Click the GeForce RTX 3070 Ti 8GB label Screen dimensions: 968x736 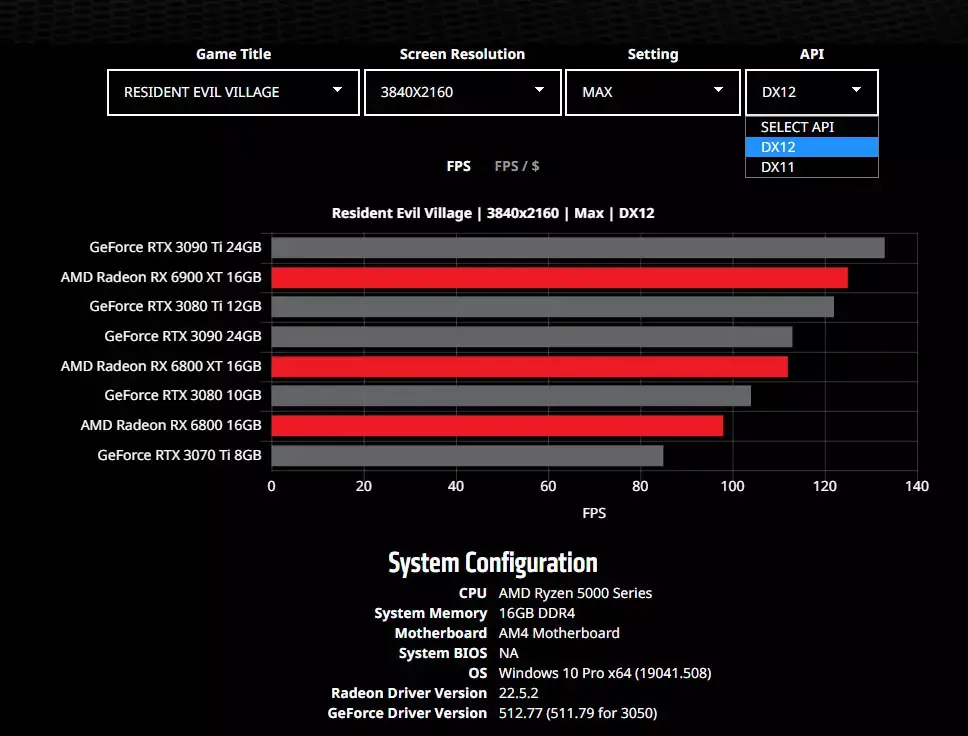pos(179,455)
